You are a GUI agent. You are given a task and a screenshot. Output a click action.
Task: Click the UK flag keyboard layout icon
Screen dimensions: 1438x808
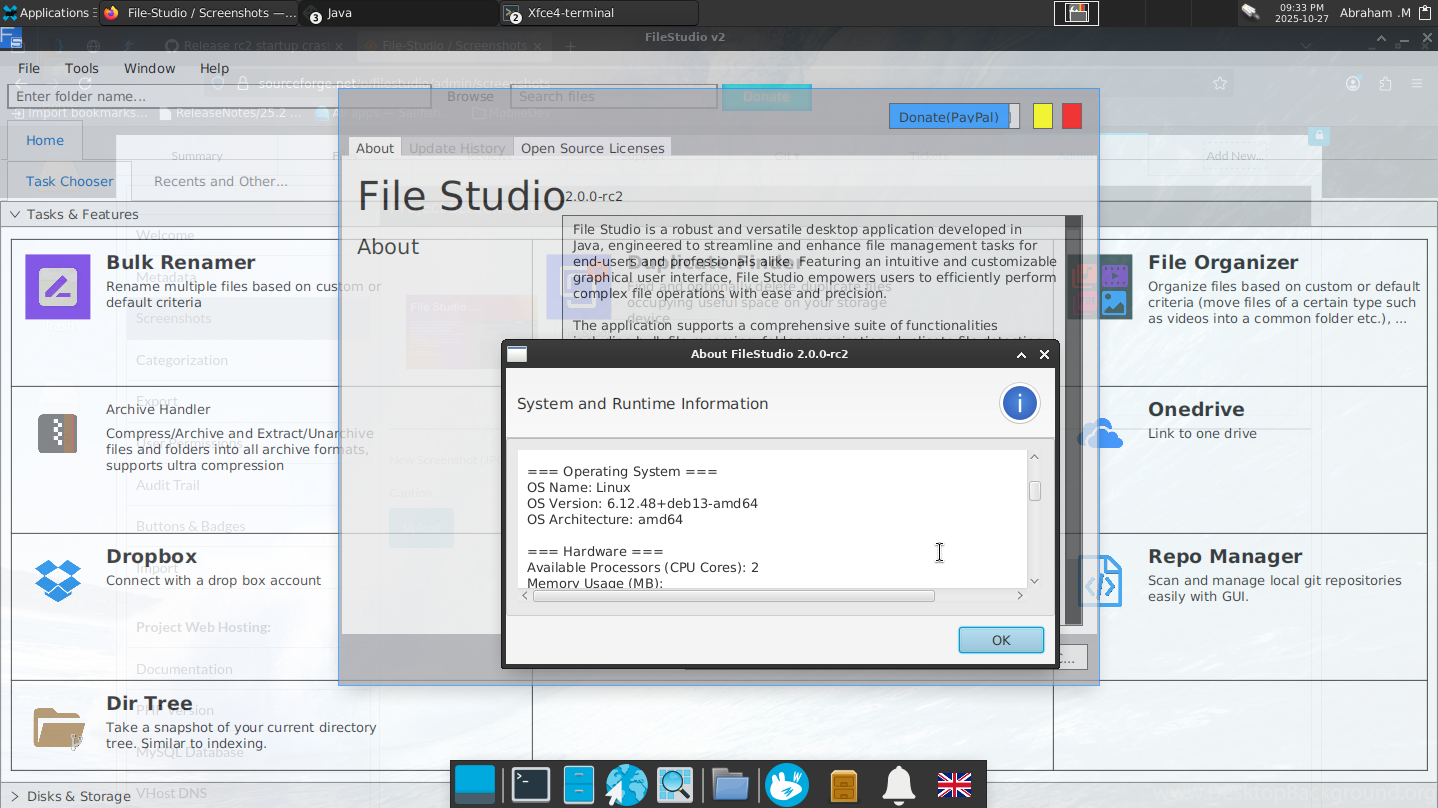tap(954, 785)
